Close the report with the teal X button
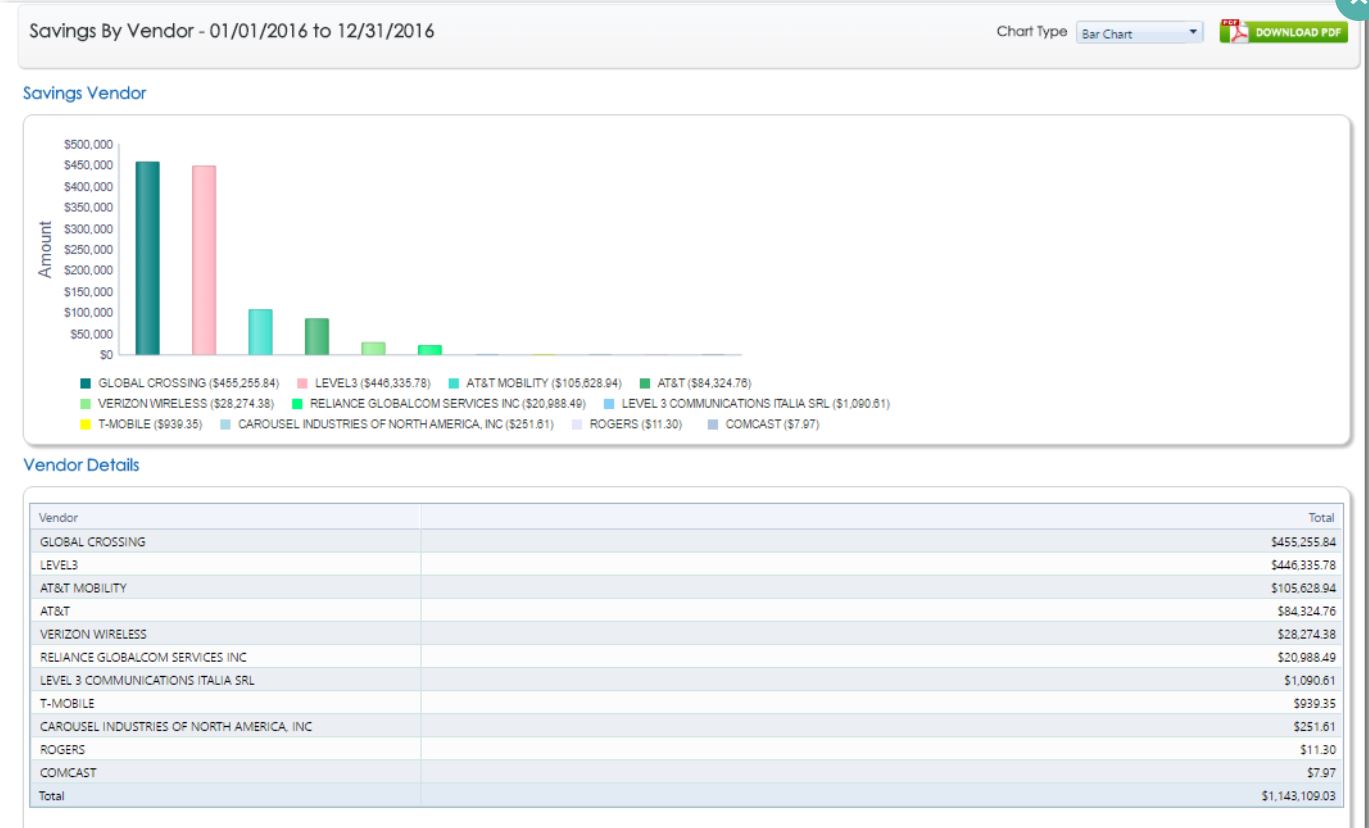 [x=1355, y=6]
